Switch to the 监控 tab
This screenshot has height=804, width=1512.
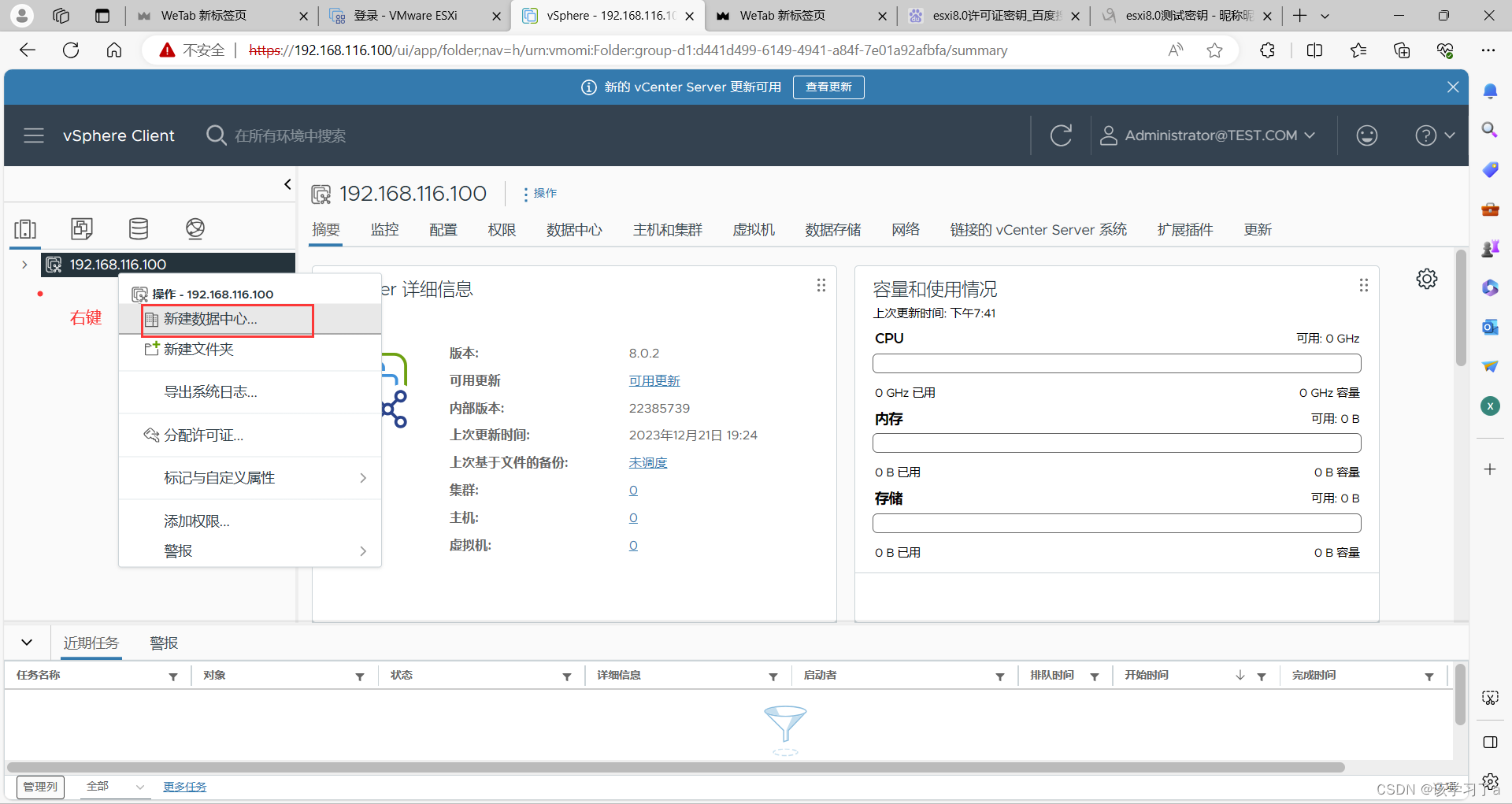point(385,230)
